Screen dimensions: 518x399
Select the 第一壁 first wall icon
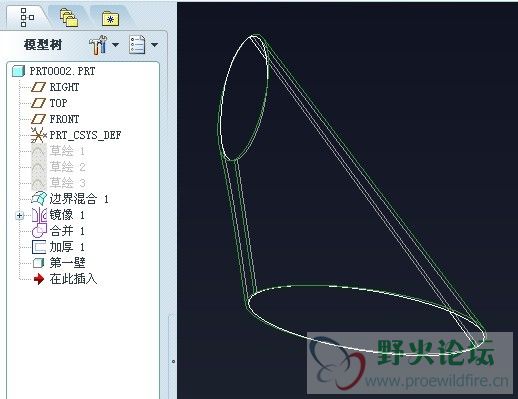point(39,263)
